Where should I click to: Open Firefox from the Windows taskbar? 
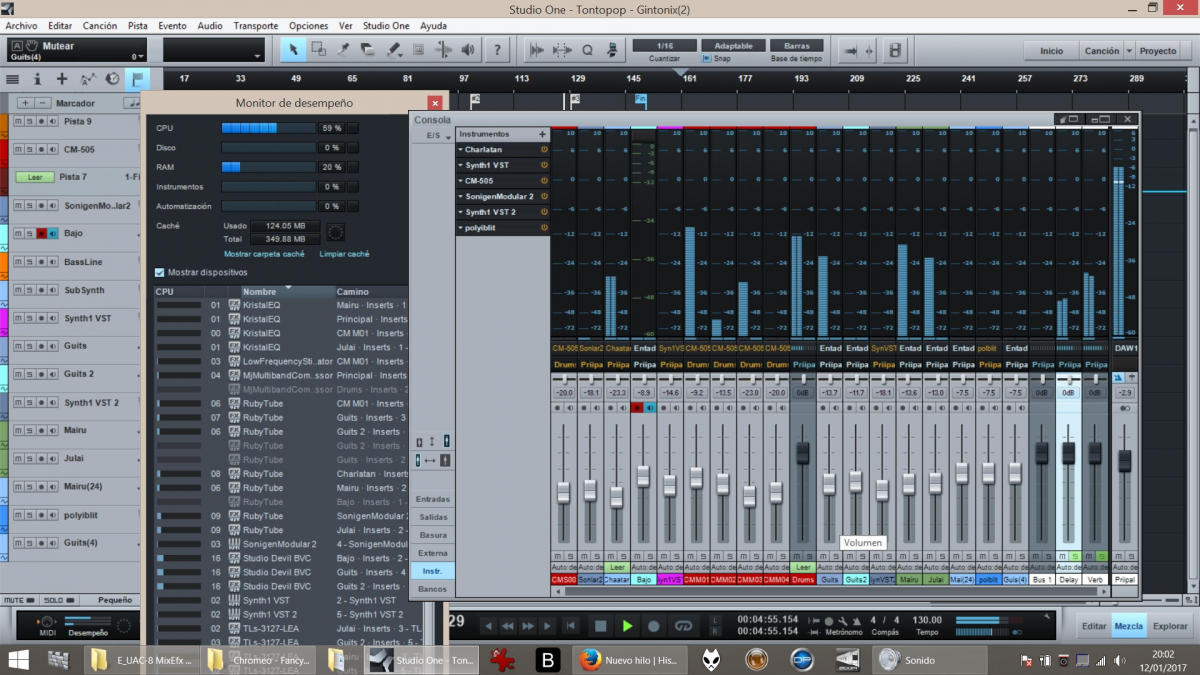(x=629, y=660)
